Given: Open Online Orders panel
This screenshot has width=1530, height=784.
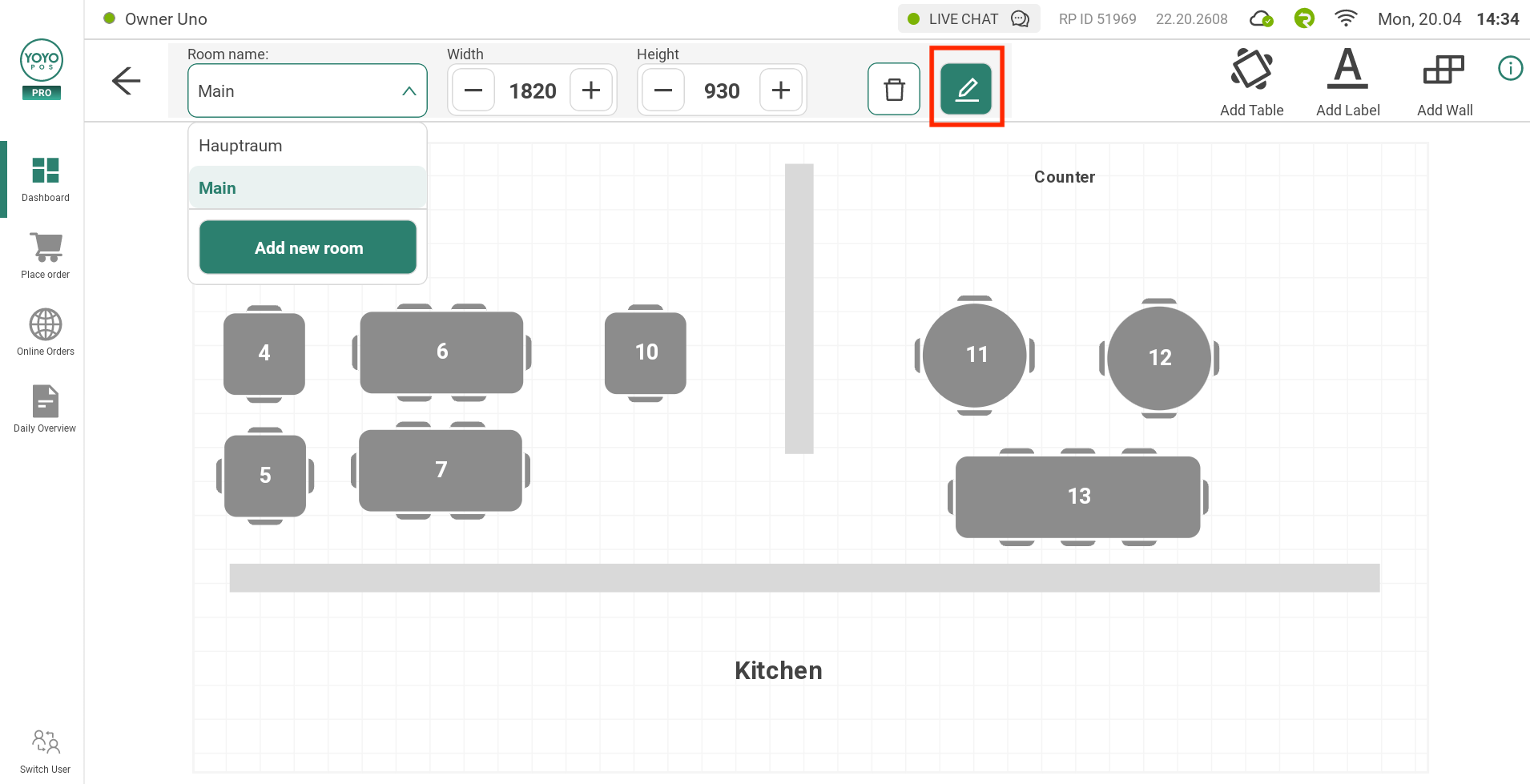Looking at the screenshot, I should 45,328.
